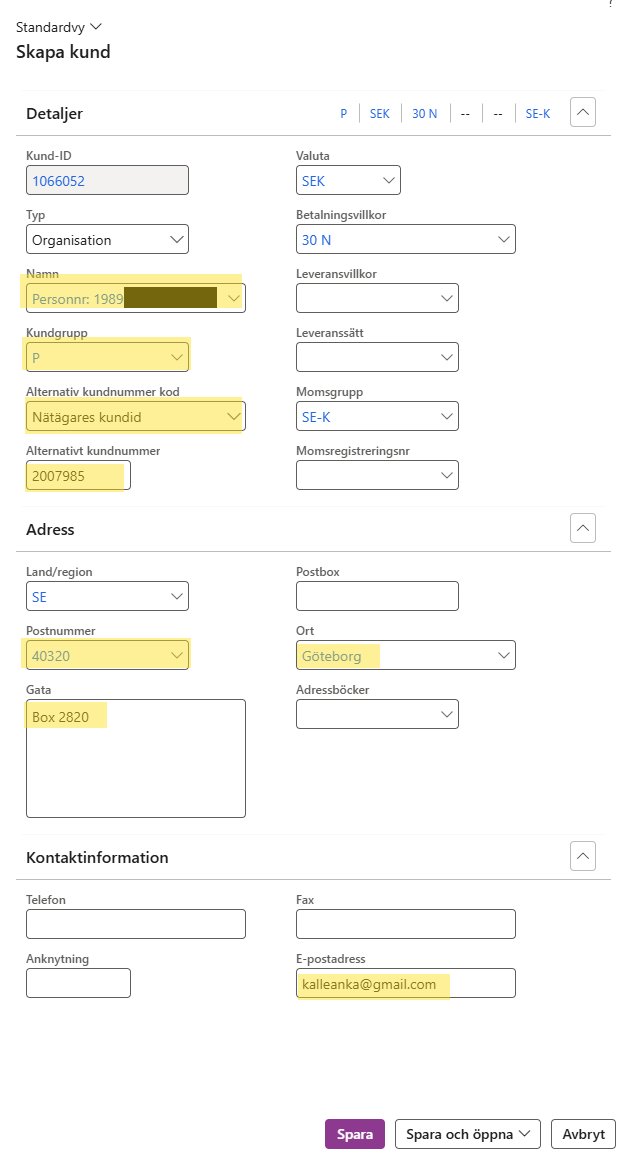Screen dimensions: 627x1163
Task: Click the SE-K summary link in header
Action: (x=538, y=114)
